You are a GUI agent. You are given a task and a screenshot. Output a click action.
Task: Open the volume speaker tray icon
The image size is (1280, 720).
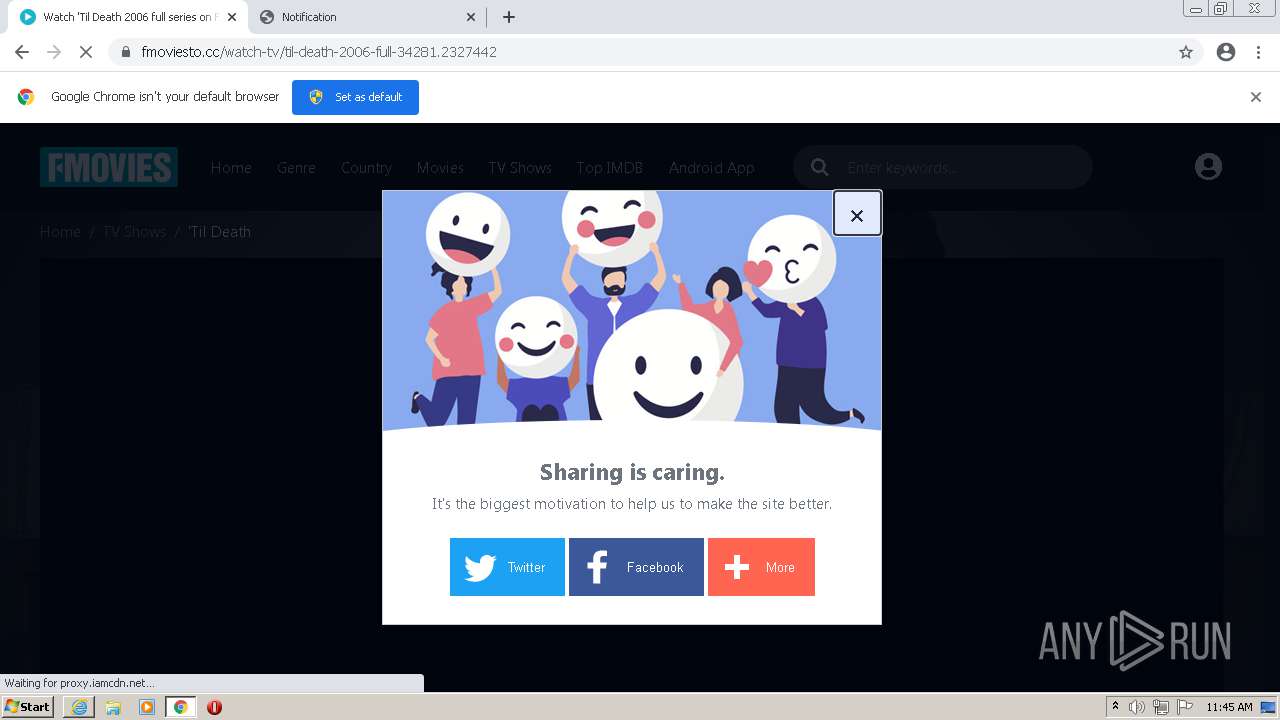click(1137, 707)
